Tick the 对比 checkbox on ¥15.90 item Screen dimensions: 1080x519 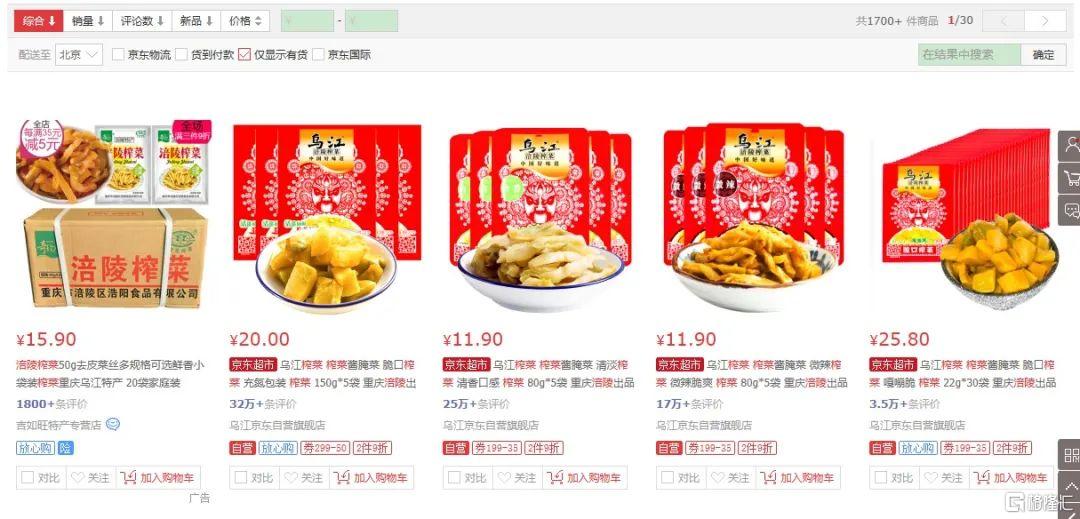pyautogui.click(x=28, y=477)
